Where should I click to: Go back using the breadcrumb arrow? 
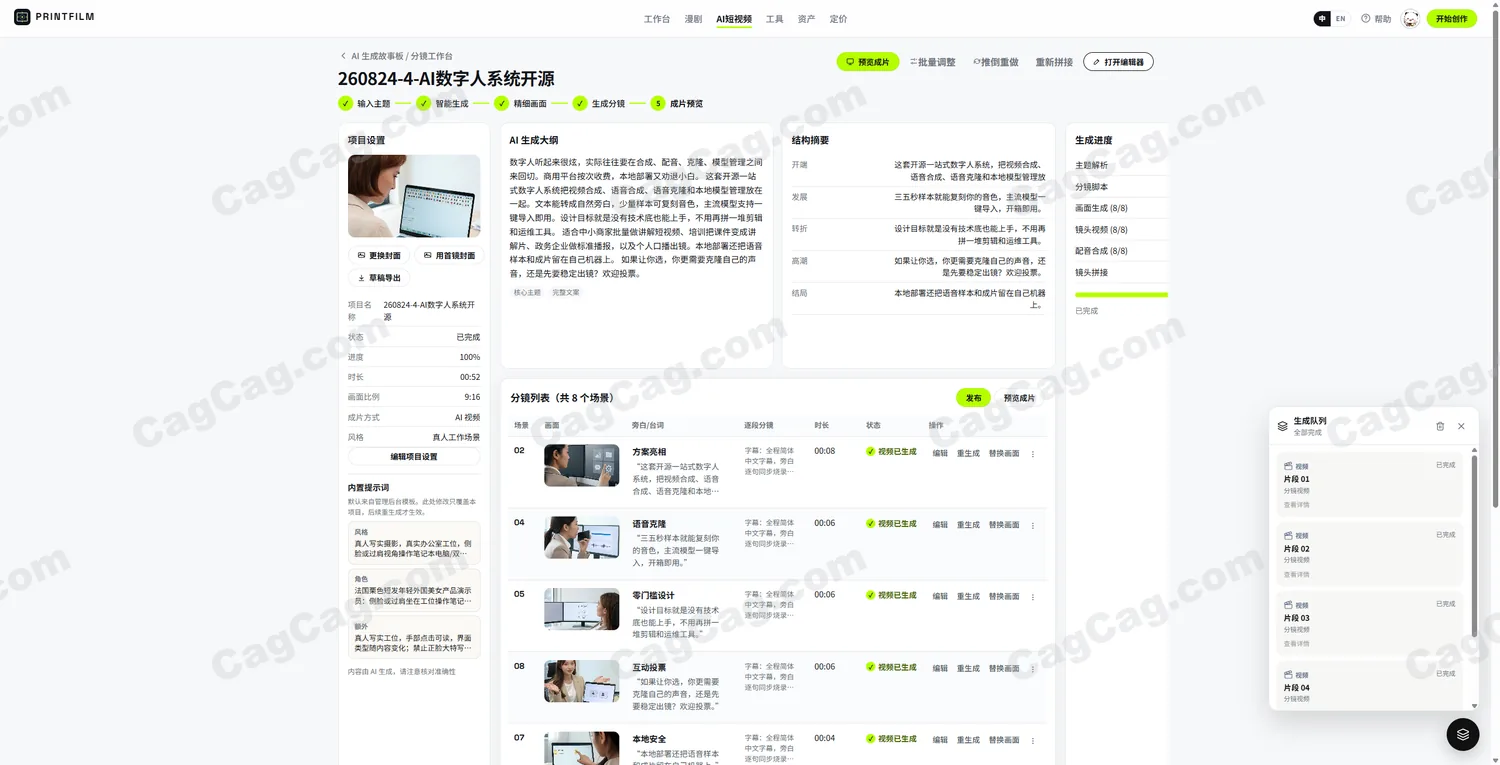pos(343,57)
